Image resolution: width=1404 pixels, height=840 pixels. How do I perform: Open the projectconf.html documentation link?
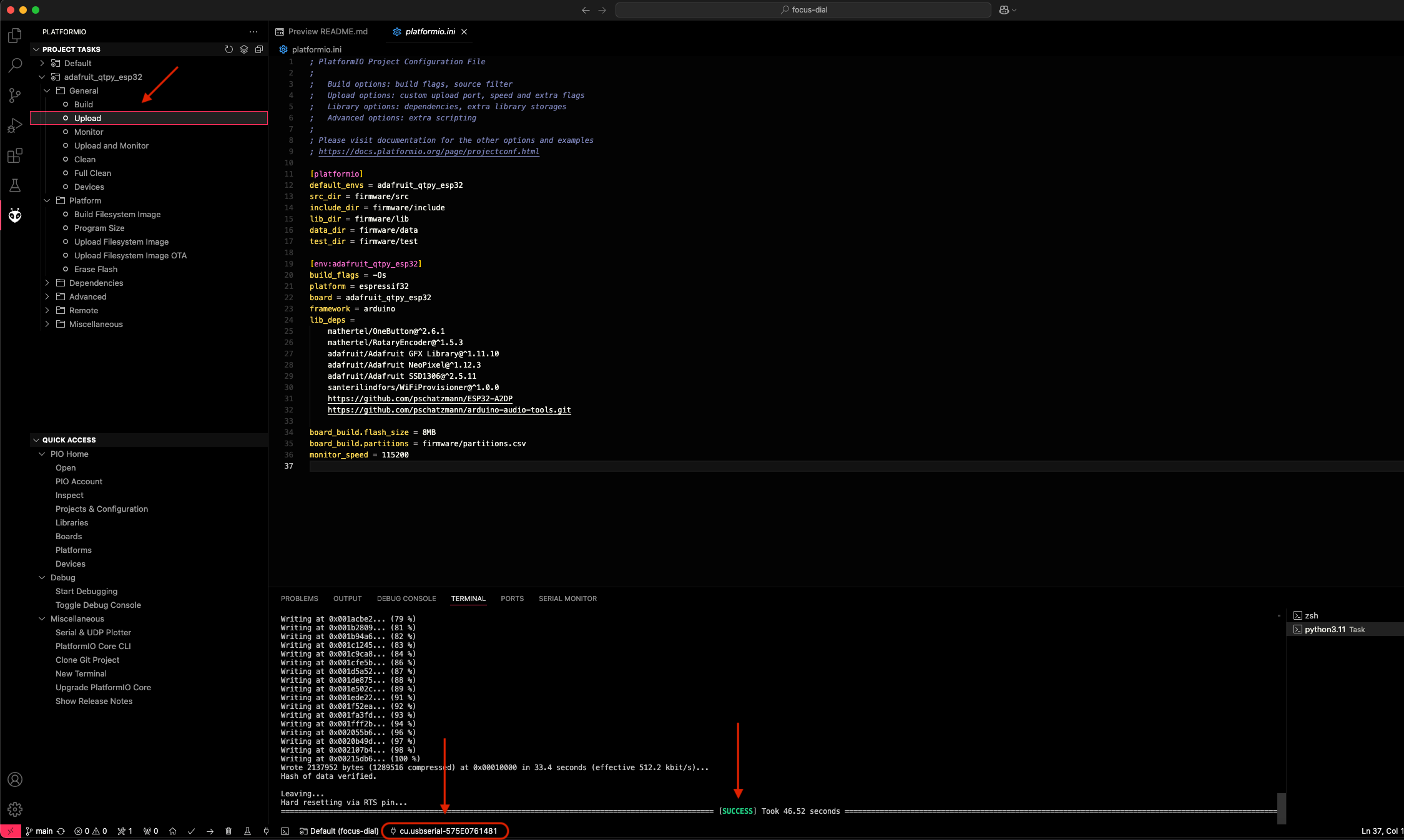tap(428, 152)
